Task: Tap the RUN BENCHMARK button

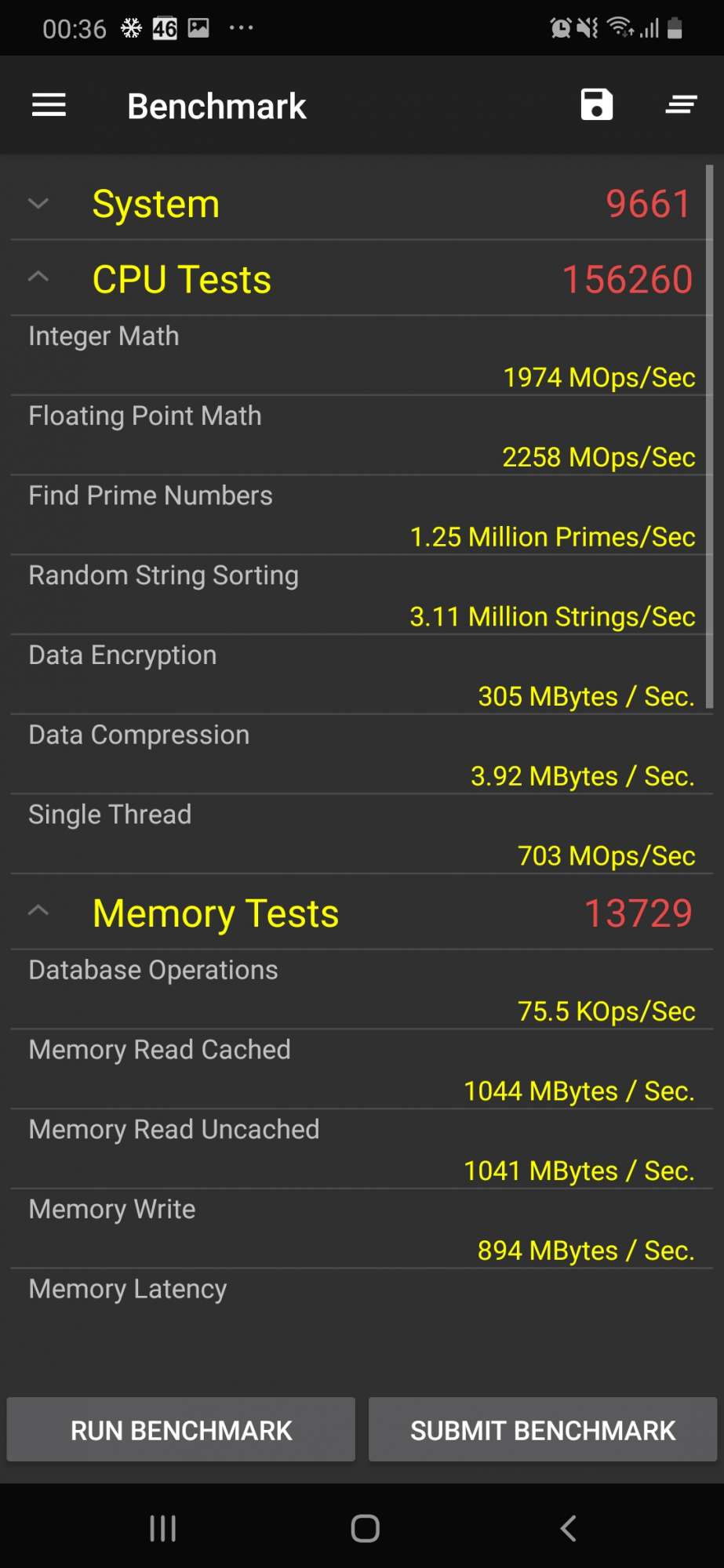Action: click(181, 1430)
